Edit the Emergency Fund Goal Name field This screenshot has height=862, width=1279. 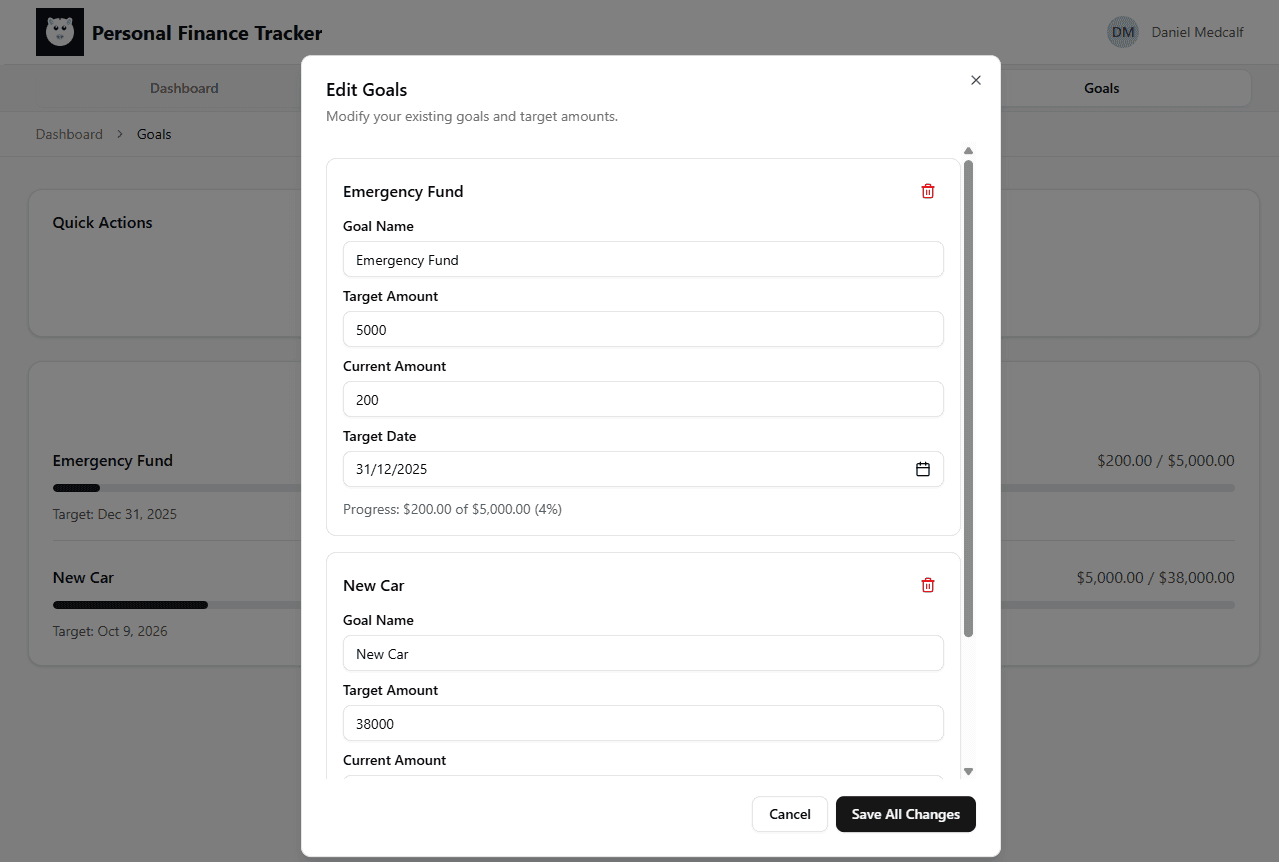click(642, 259)
